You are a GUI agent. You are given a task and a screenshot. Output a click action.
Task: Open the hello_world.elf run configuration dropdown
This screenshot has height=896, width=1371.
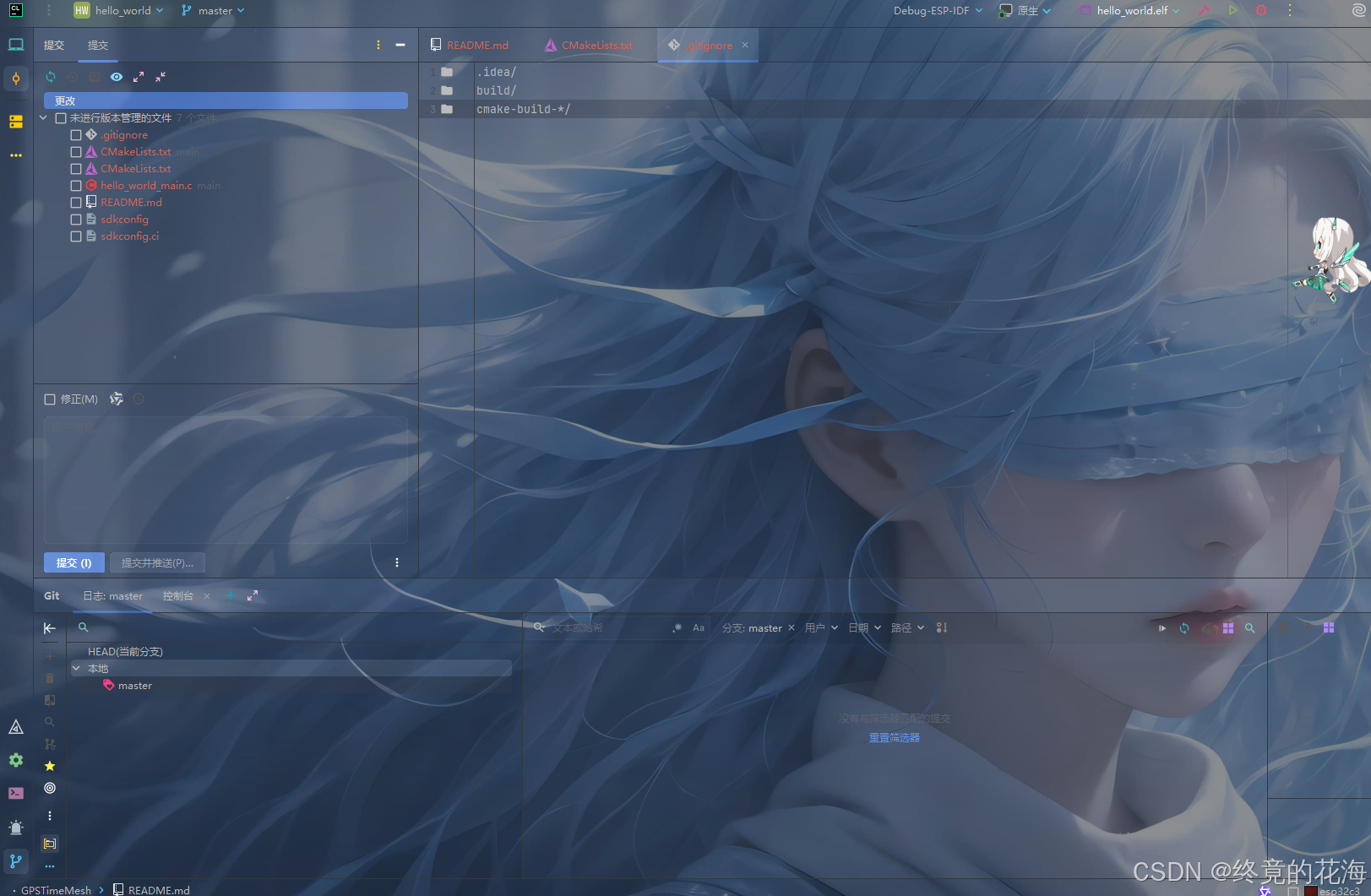[x=1129, y=10]
